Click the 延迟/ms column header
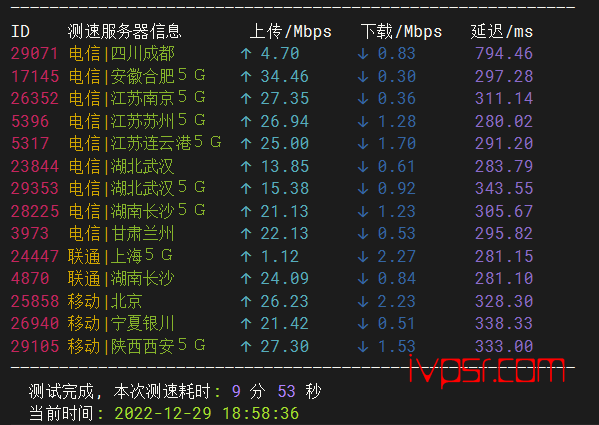The width and height of the screenshot is (599, 425). pos(502,31)
